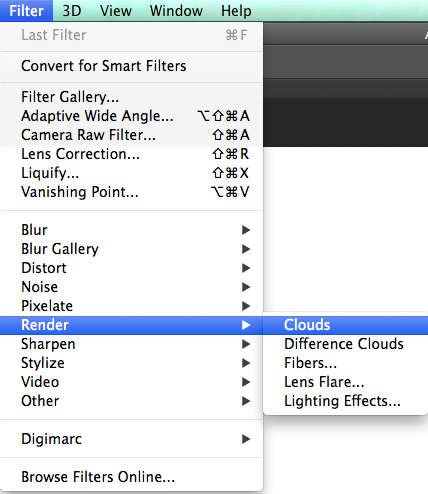Click Browse Filters Online link
The height and width of the screenshot is (494, 428).
click(x=131, y=477)
